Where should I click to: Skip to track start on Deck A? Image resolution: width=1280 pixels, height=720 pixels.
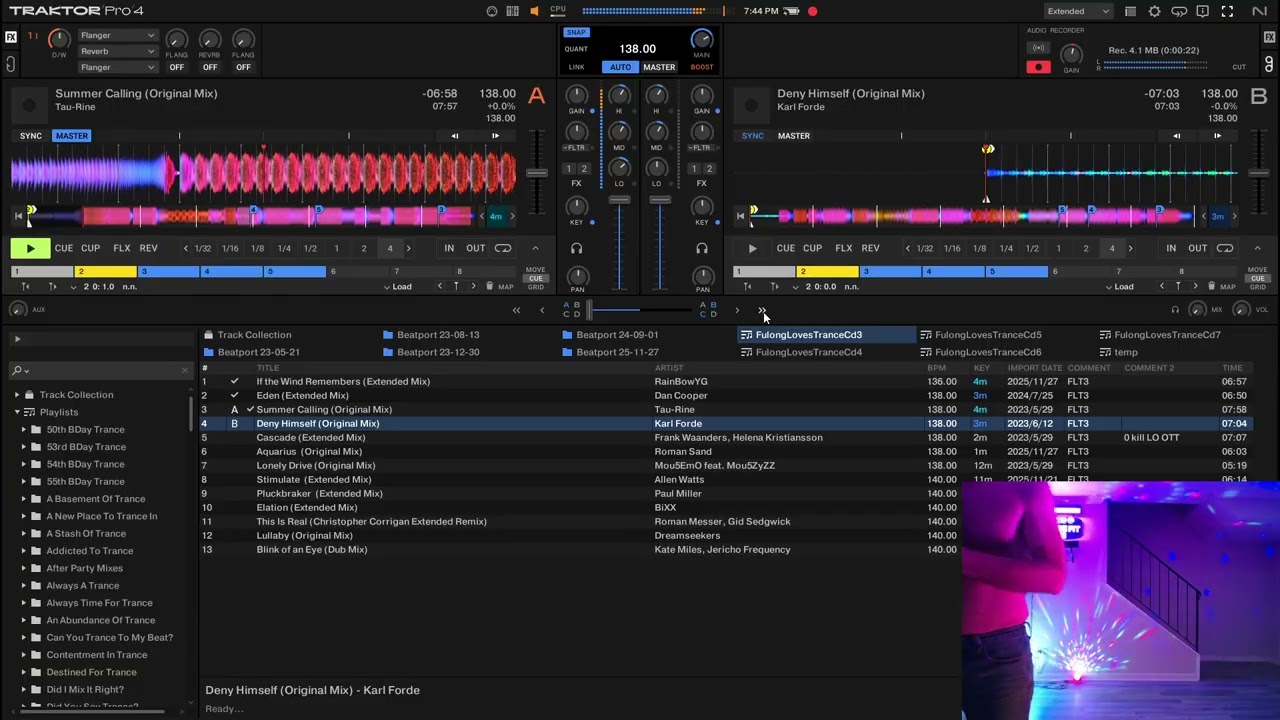(x=18, y=215)
